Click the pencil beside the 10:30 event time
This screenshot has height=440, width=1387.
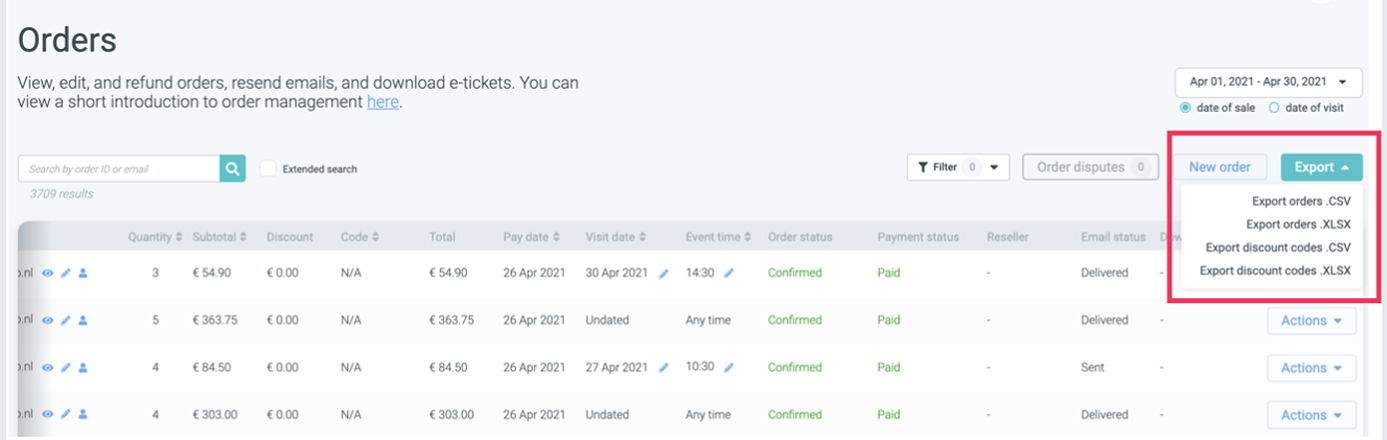point(729,368)
